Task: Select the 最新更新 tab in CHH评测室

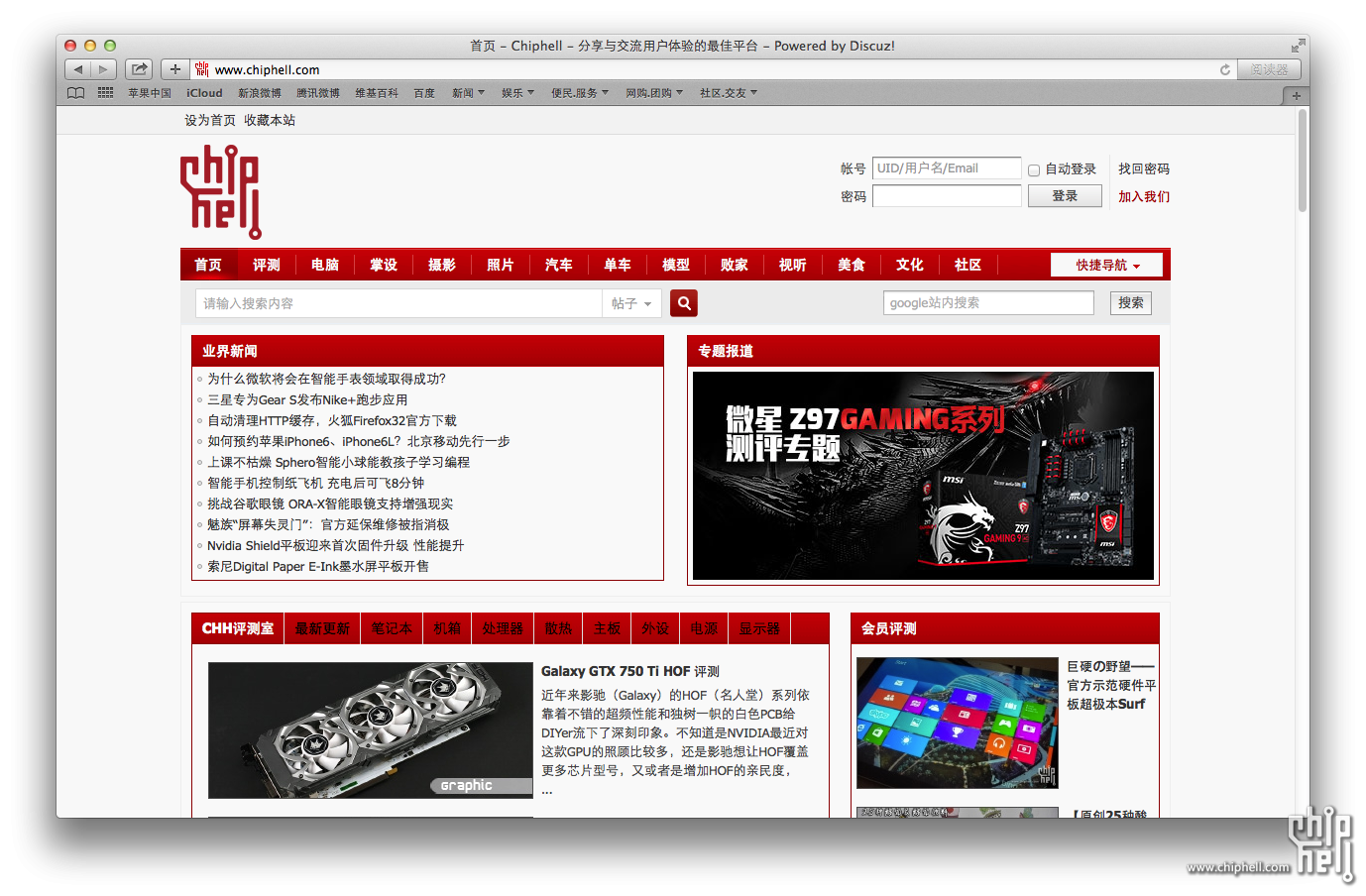Action: (x=322, y=628)
